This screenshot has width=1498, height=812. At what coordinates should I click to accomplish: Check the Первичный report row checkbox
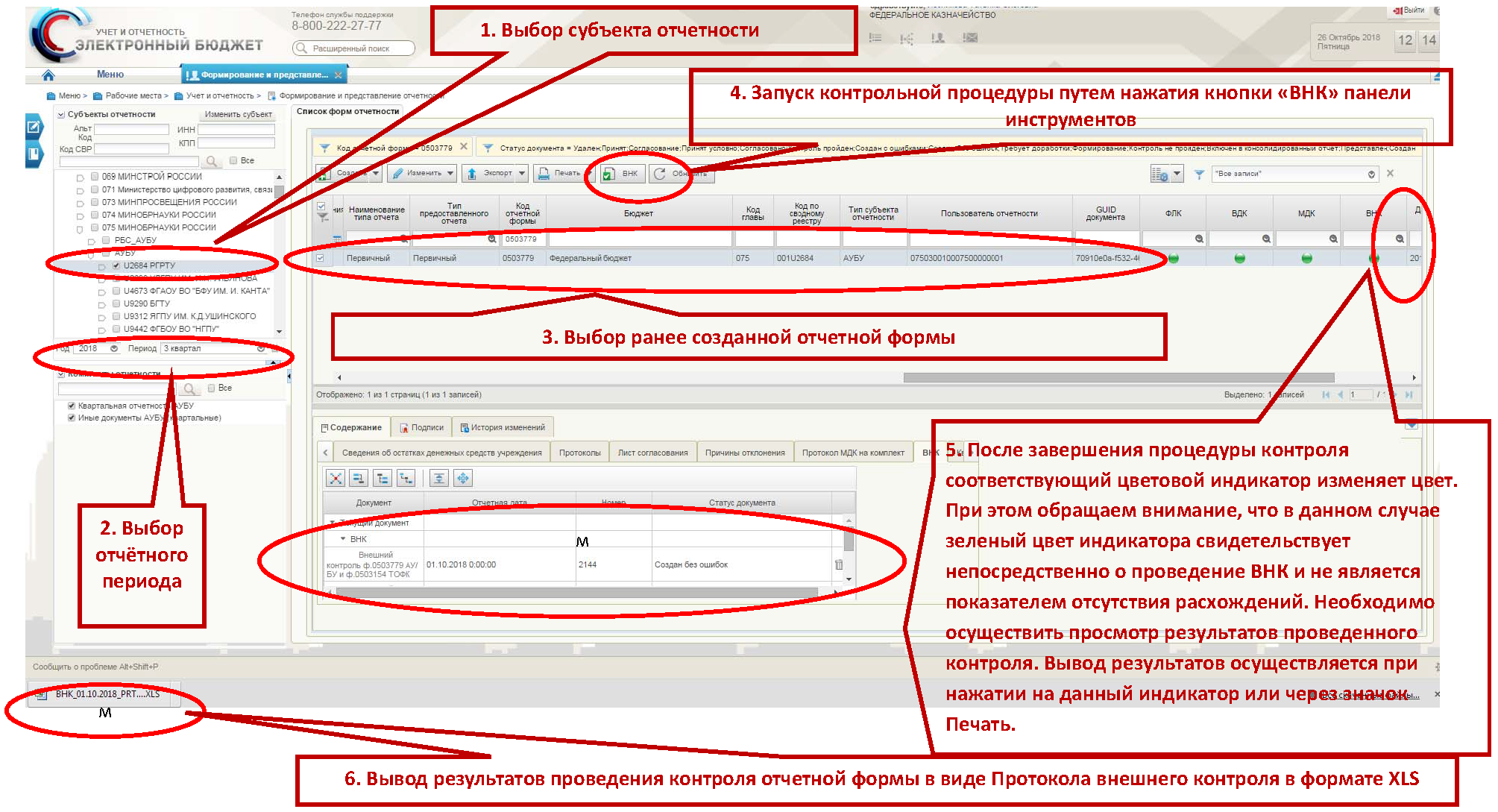pyautogui.click(x=321, y=258)
